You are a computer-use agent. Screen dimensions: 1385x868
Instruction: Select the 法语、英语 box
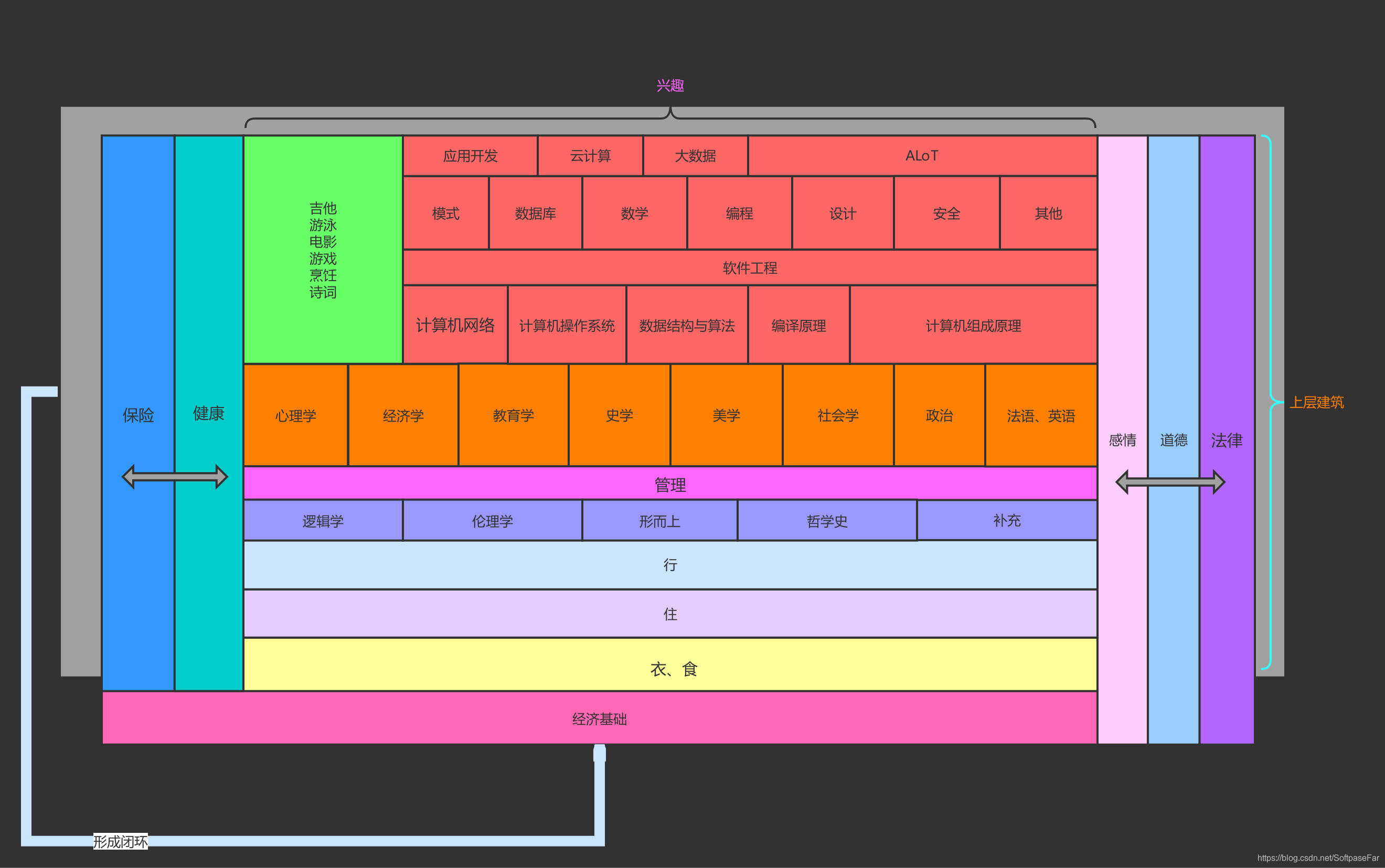(1041, 415)
